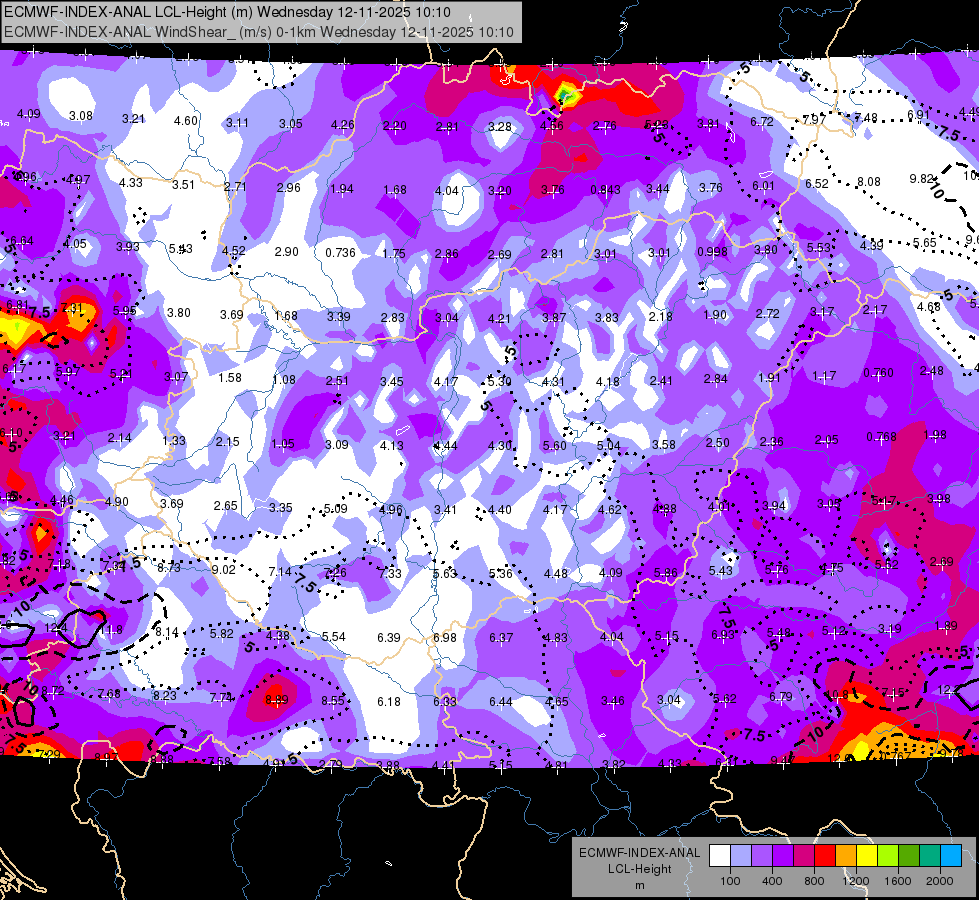The width and height of the screenshot is (979, 900).
Task: Click the wind shear value 5.60
Action: coord(554,445)
